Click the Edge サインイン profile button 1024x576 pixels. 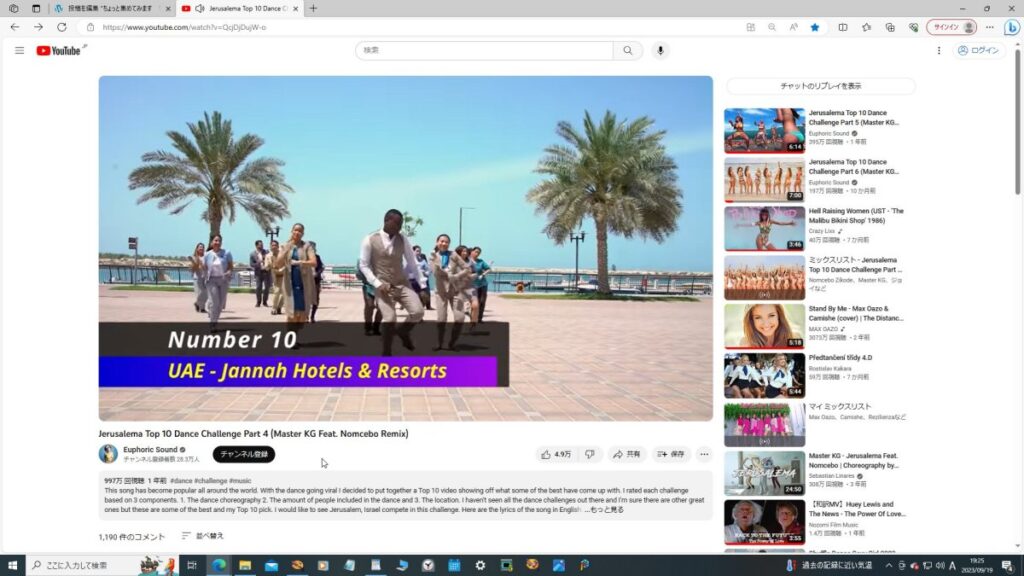pyautogui.click(x=952, y=27)
